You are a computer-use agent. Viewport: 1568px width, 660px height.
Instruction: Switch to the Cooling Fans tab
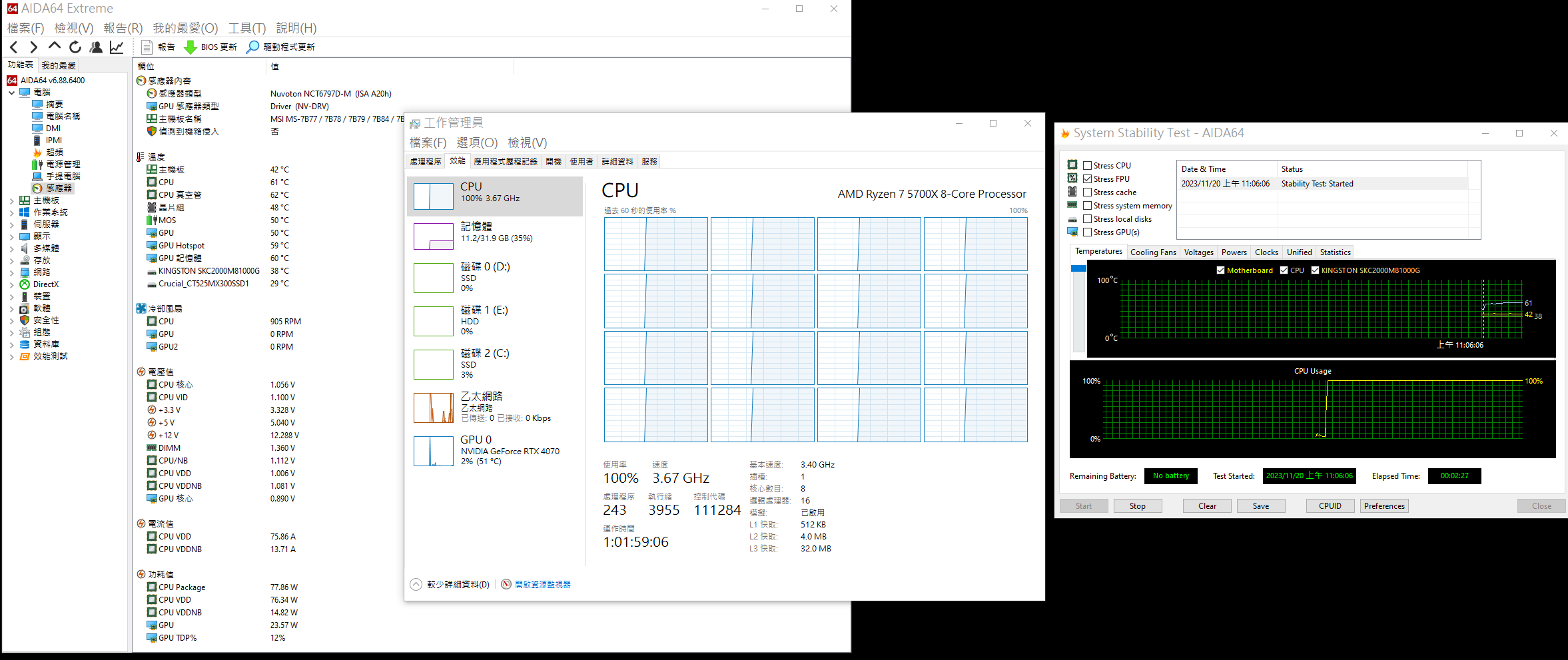[1153, 252]
